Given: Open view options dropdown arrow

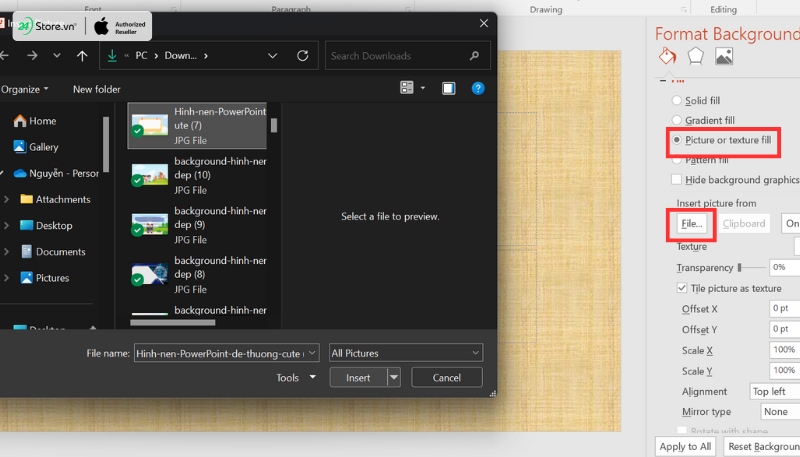Looking at the screenshot, I should (x=422, y=88).
